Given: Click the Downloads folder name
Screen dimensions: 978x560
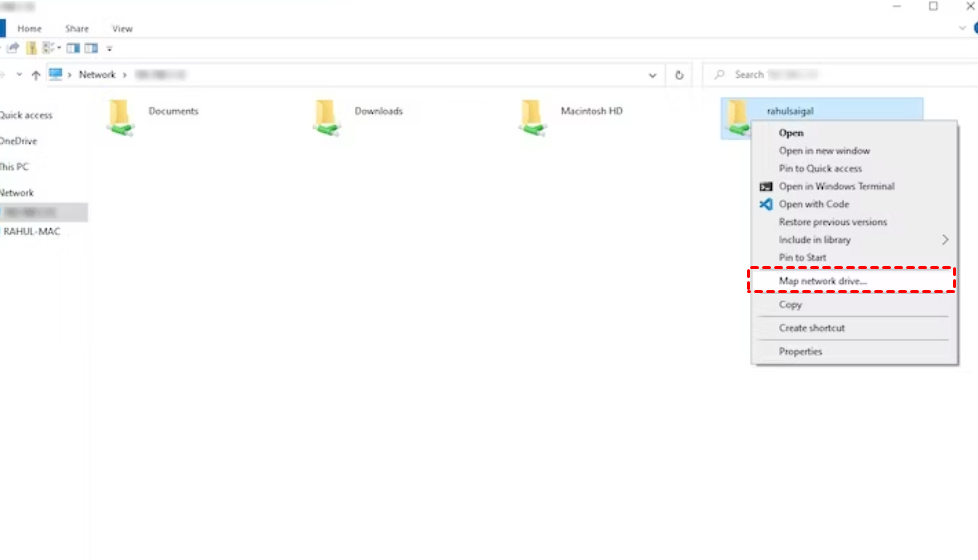Looking at the screenshot, I should coord(379,111).
